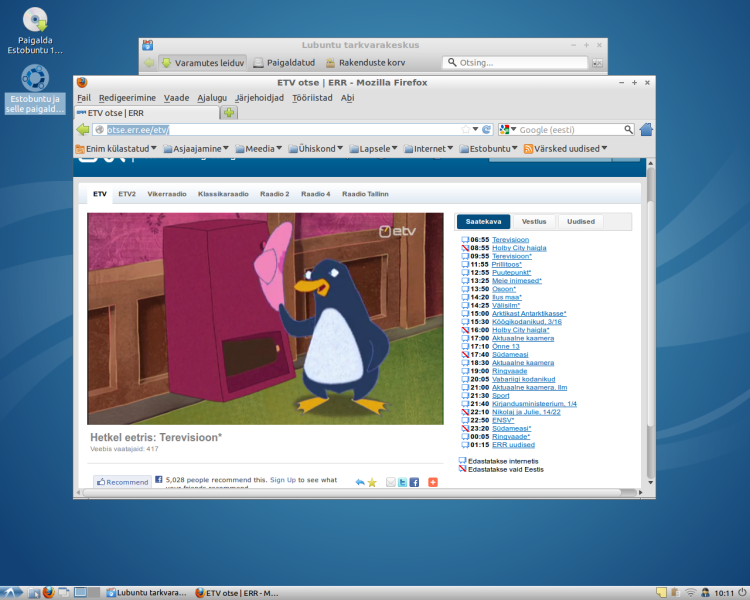Open the Vaade menu
The width and height of the screenshot is (750, 600).
(176, 98)
